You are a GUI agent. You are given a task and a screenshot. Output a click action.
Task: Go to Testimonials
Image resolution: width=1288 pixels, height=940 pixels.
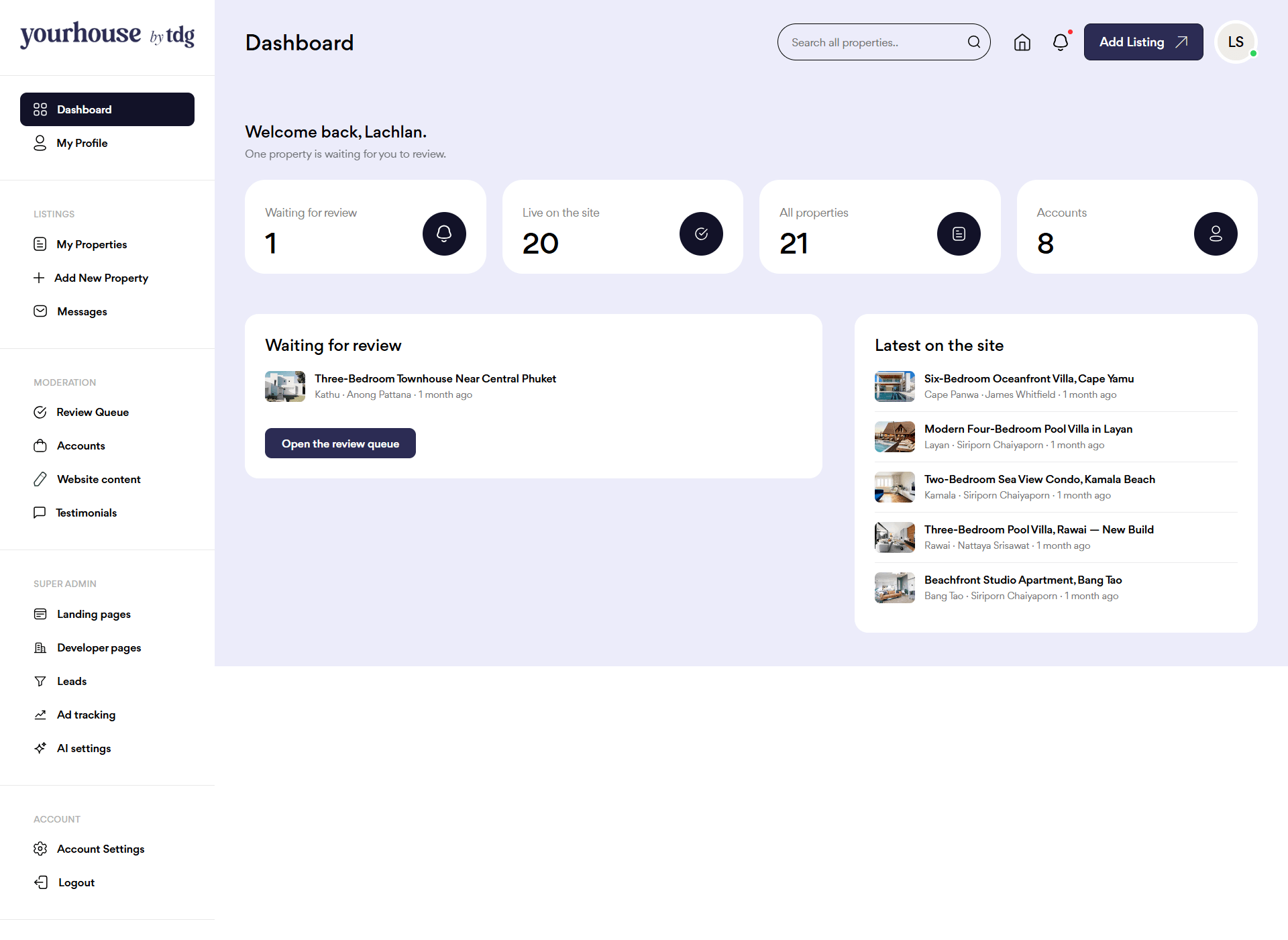click(107, 513)
